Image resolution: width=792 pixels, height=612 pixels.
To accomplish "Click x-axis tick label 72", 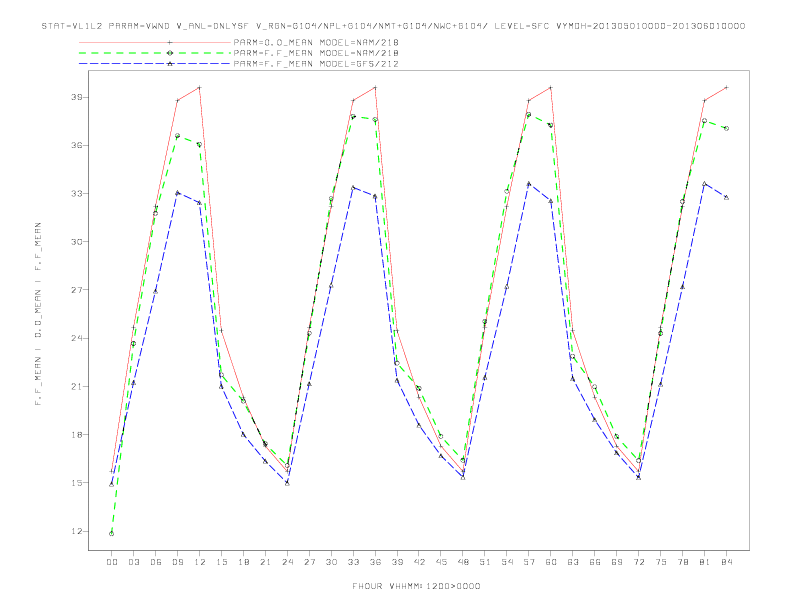I will tap(639, 562).
